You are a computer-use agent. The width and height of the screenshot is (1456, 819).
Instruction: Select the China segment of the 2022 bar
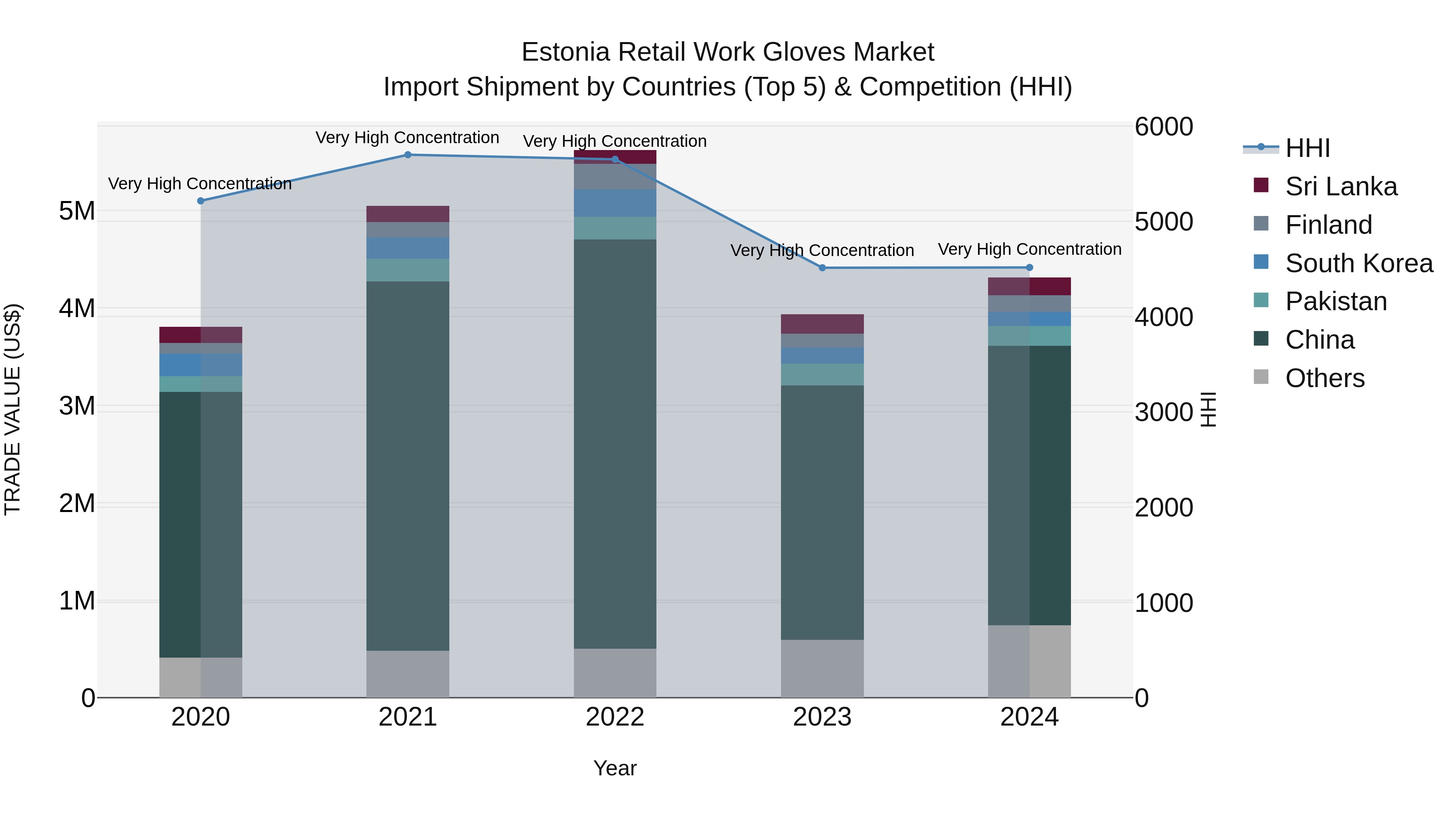tap(615, 444)
